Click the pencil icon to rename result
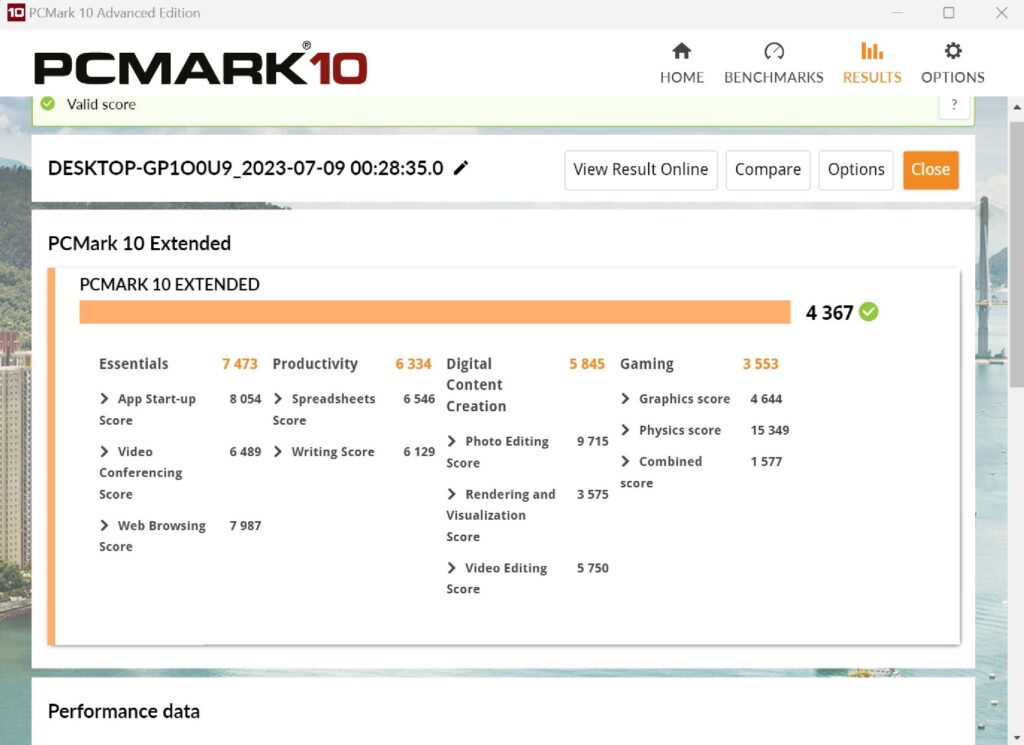The image size is (1024, 745). (x=461, y=168)
